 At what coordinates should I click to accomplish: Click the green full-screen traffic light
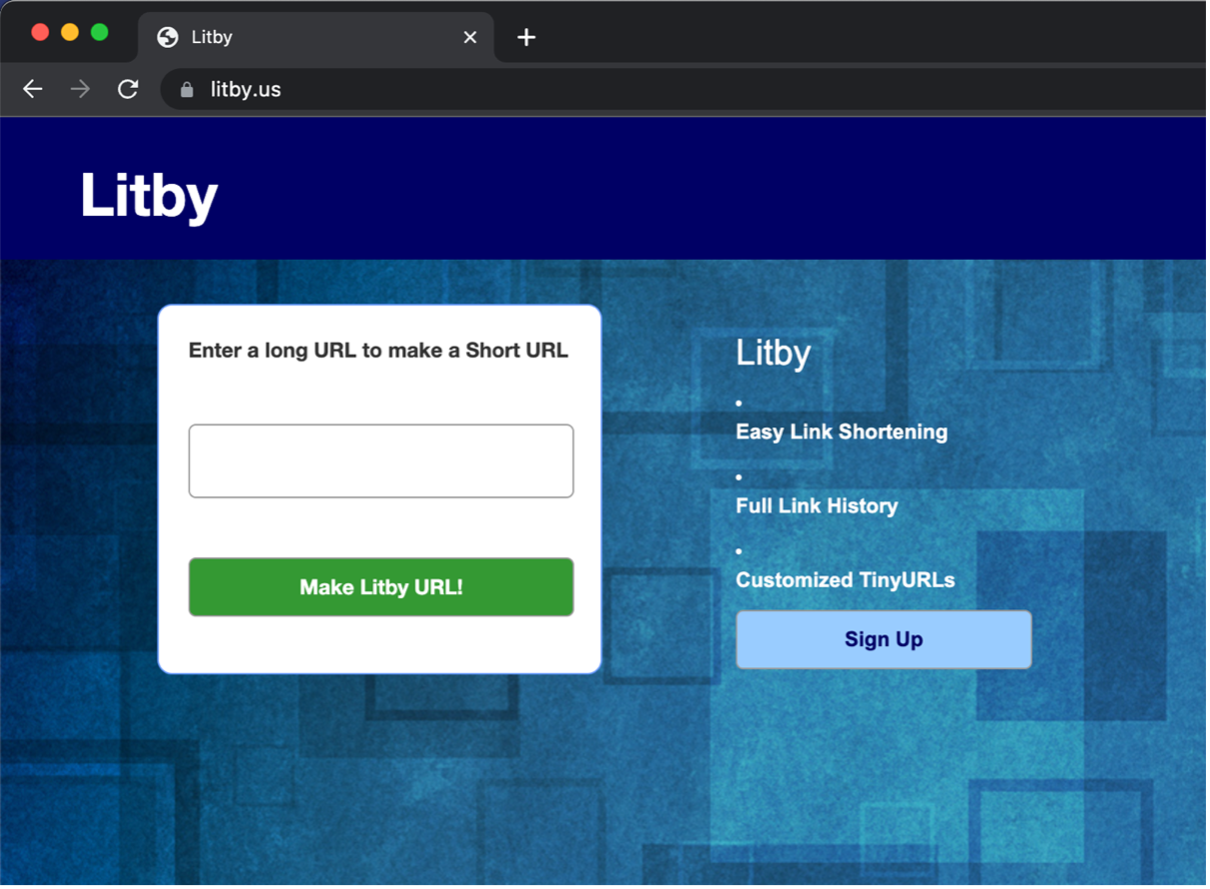point(98,31)
